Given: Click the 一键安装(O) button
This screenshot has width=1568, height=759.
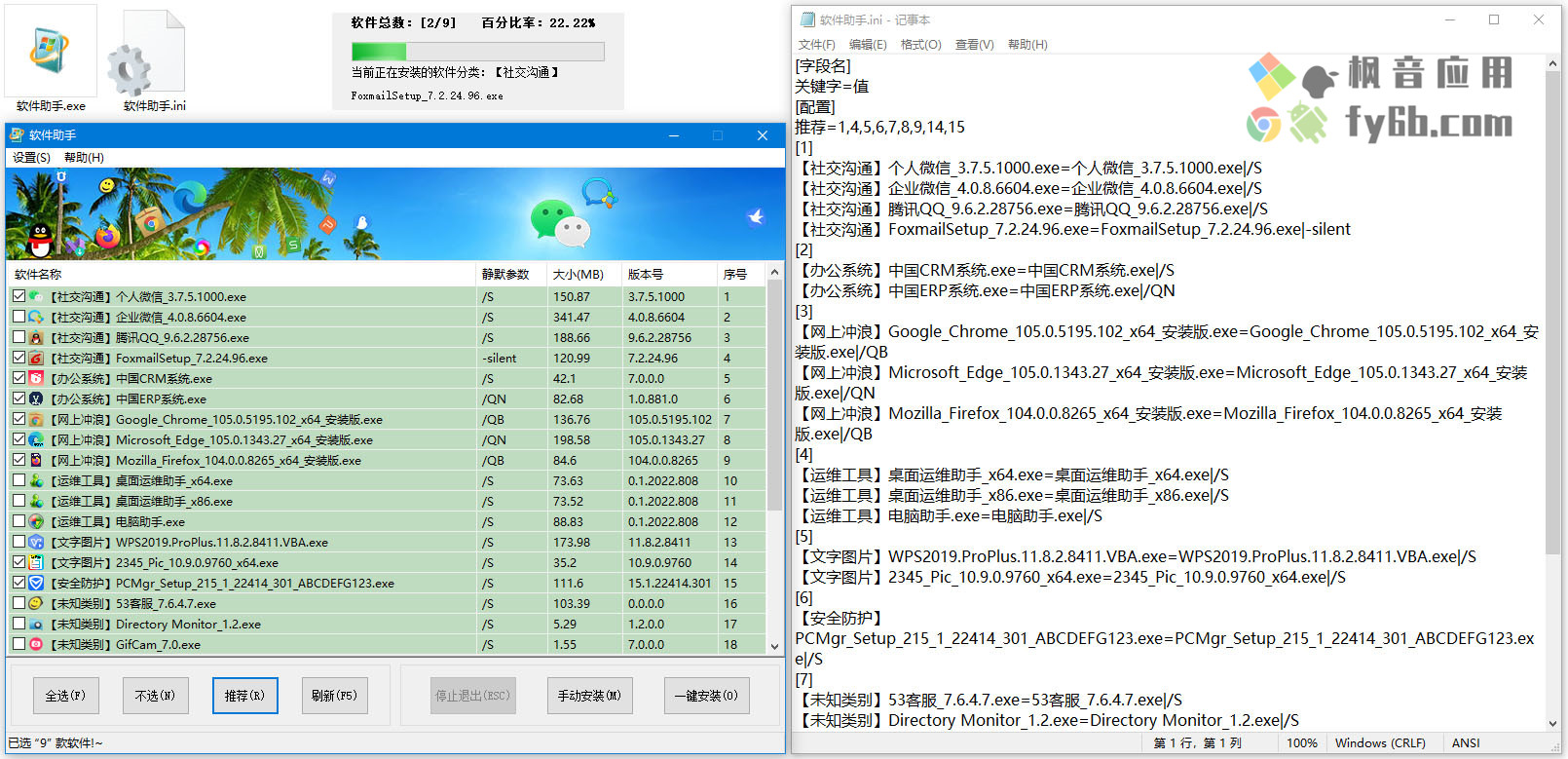Looking at the screenshot, I should (x=706, y=696).
